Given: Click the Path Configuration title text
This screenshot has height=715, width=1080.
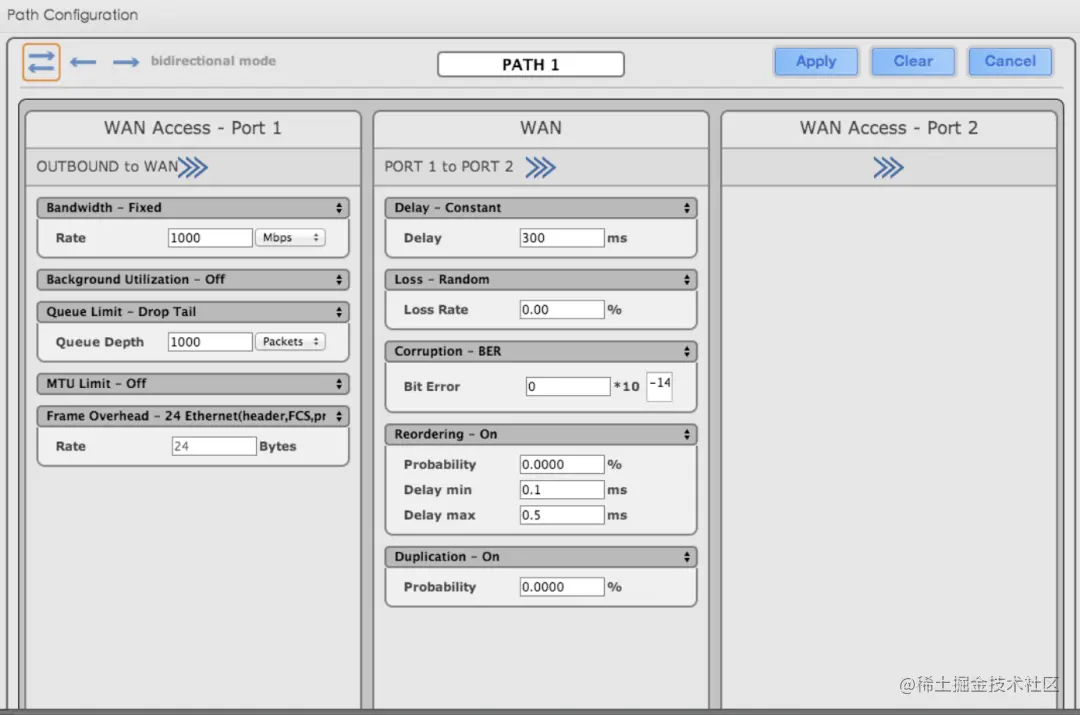Looking at the screenshot, I should click(72, 15).
